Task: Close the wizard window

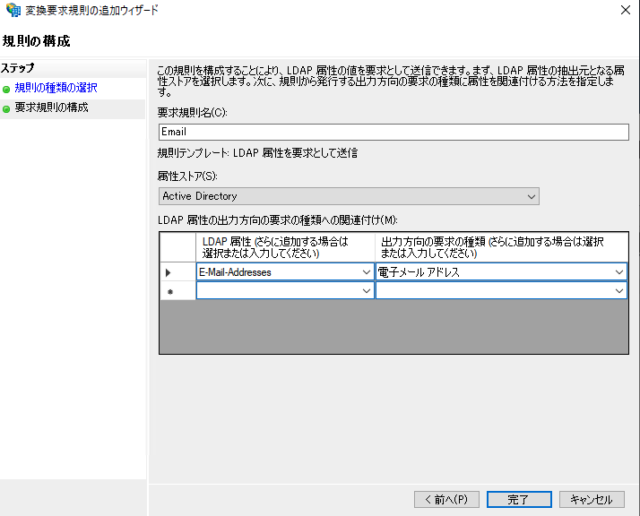Action: (625, 10)
